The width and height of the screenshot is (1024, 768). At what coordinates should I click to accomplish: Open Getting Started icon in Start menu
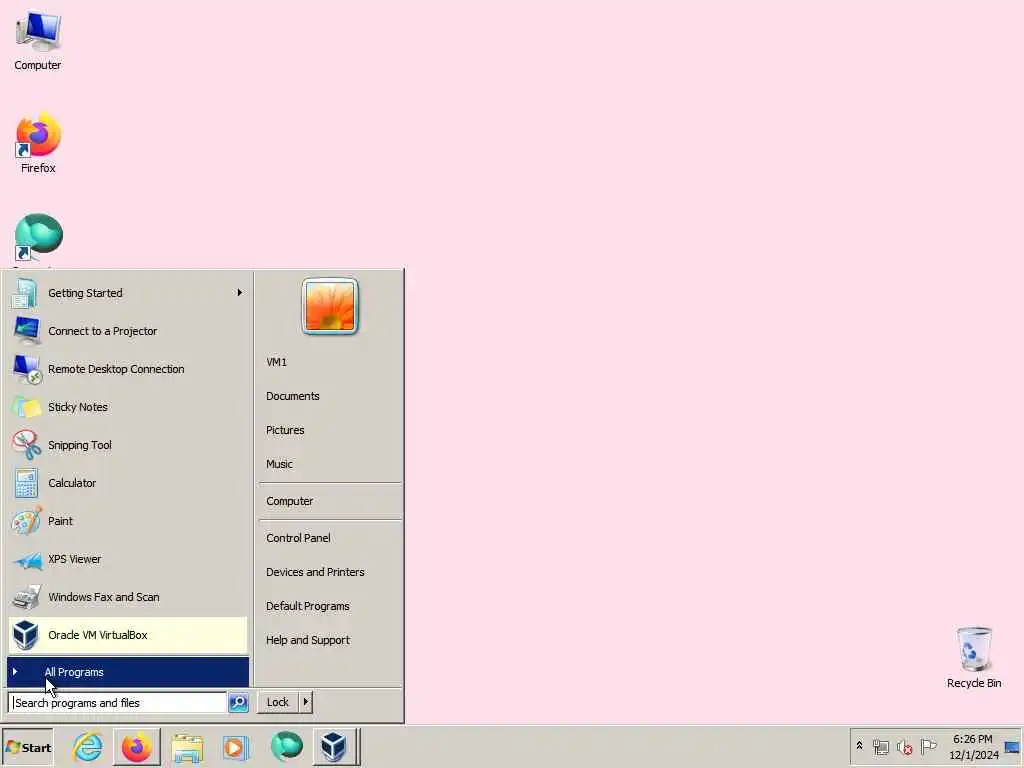click(25, 293)
